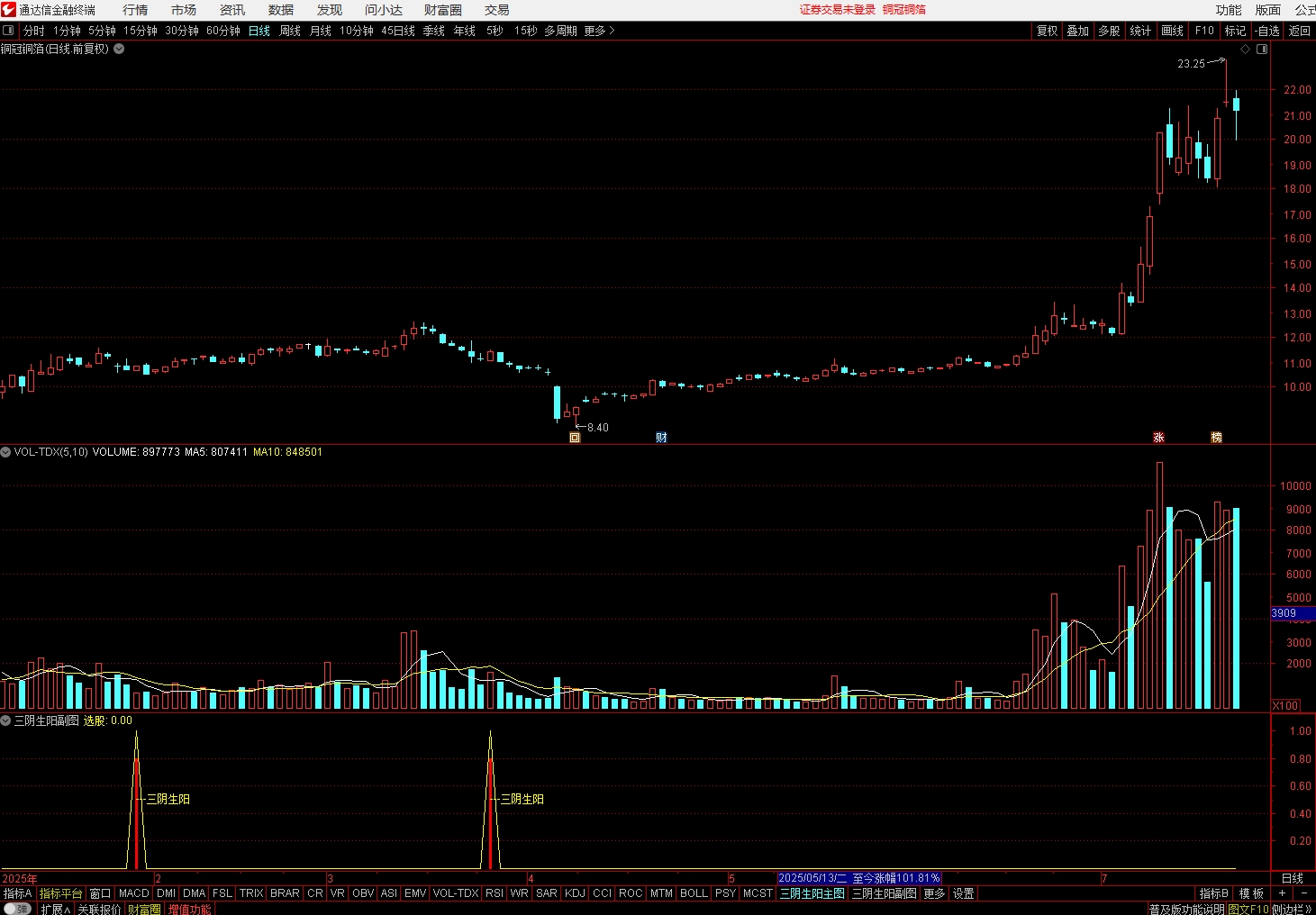Image resolution: width=1316 pixels, height=915 pixels.
Task: Open the 交易 menu
Action: (x=497, y=10)
